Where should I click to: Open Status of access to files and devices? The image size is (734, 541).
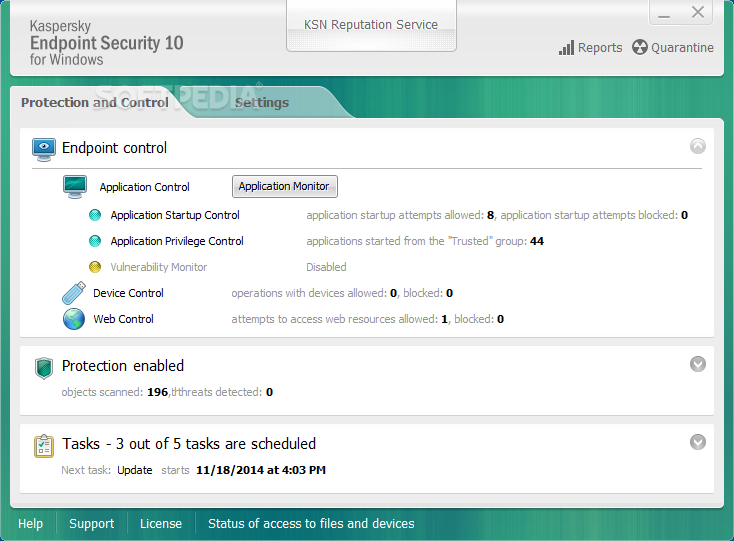coord(311,523)
